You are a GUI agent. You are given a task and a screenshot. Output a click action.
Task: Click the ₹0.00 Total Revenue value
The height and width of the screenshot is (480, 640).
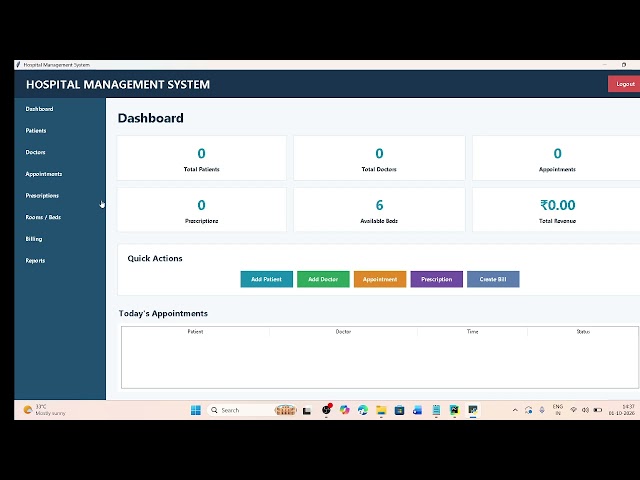click(x=558, y=205)
